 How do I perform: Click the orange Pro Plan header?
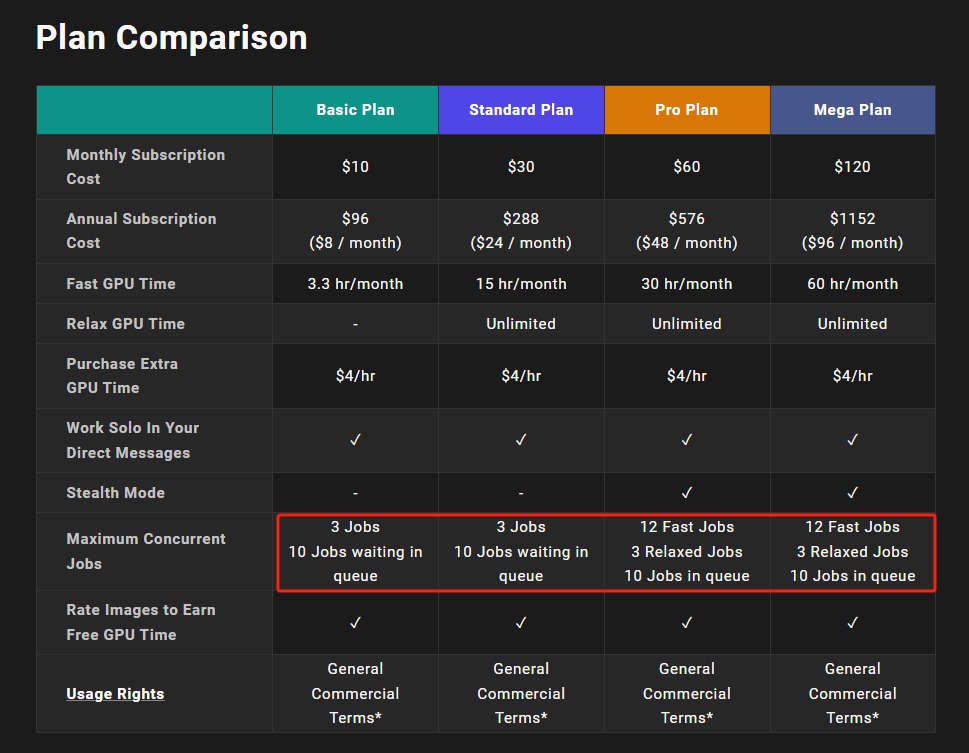click(687, 110)
